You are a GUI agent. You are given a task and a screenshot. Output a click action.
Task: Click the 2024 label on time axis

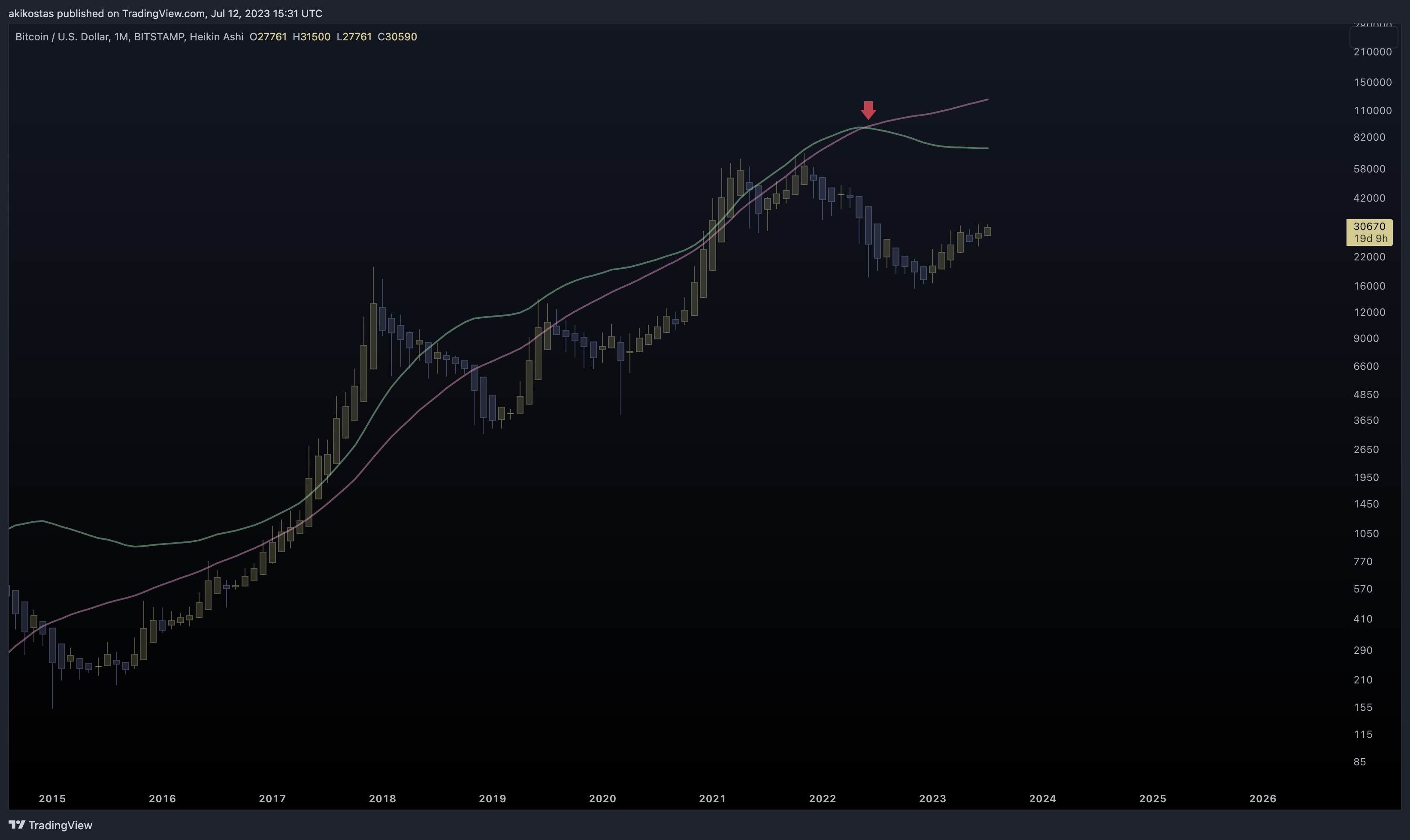pos(1043,799)
